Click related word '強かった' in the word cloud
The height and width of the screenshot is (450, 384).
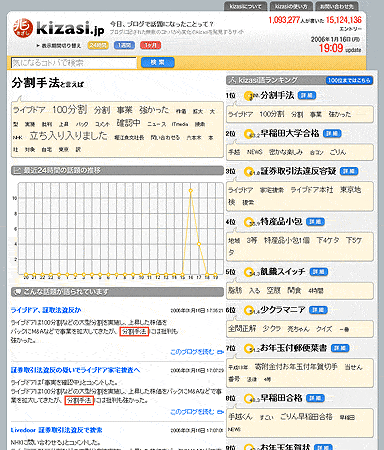pos(154,110)
